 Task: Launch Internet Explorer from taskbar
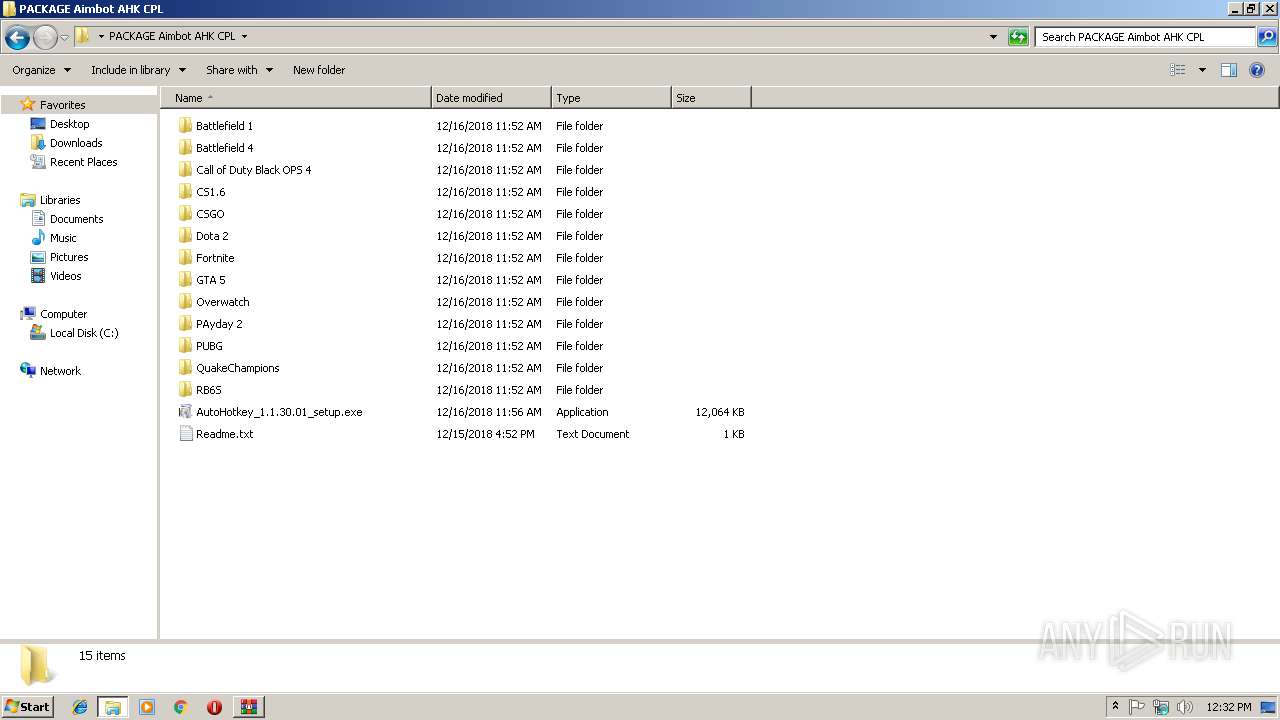[80, 707]
